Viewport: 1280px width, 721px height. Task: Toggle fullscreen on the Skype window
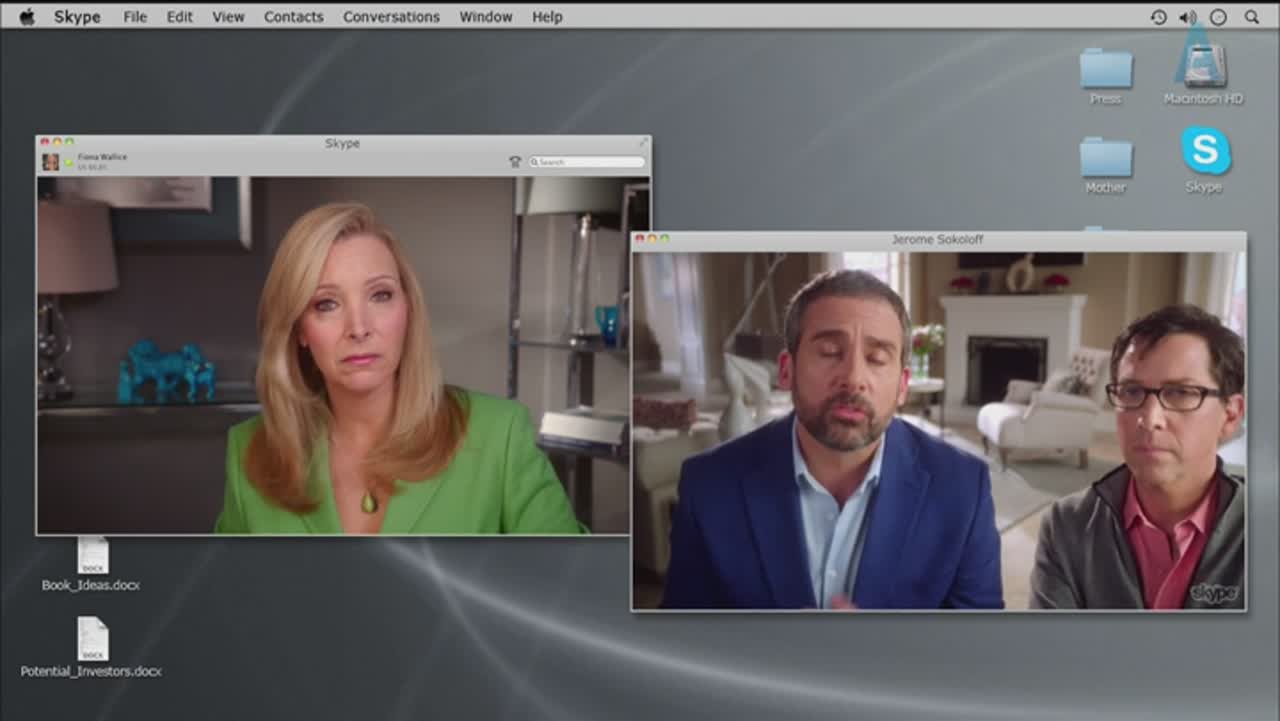[644, 142]
